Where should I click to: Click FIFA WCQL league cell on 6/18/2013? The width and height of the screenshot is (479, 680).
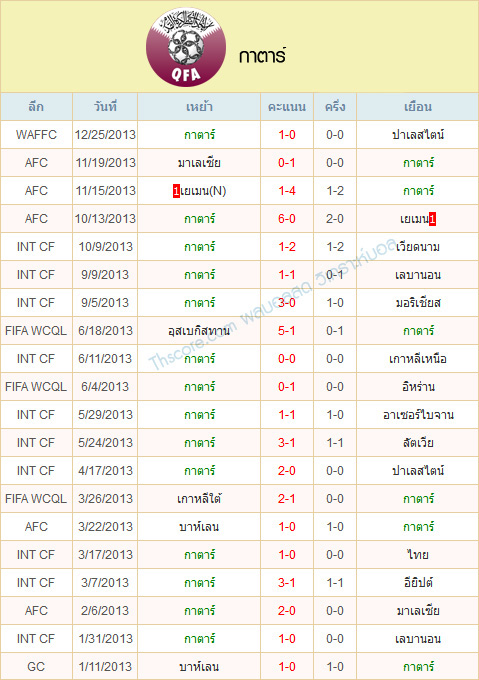click(x=36, y=330)
